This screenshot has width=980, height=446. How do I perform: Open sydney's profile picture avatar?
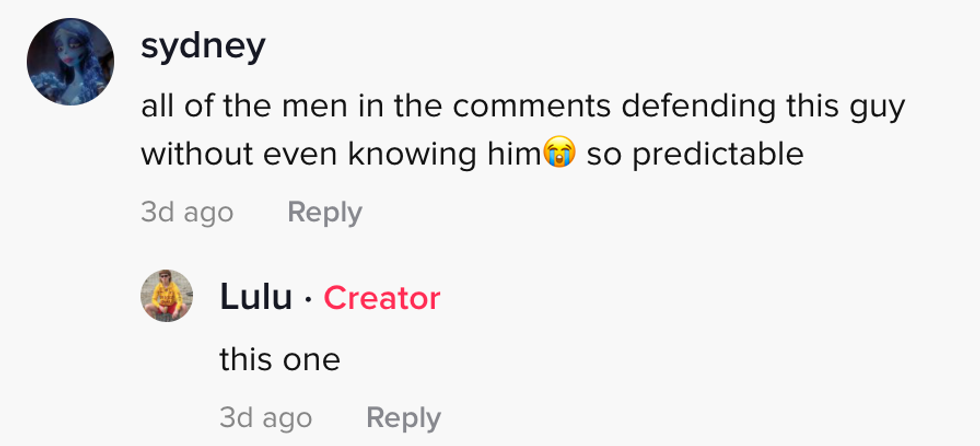pyautogui.click(x=68, y=63)
